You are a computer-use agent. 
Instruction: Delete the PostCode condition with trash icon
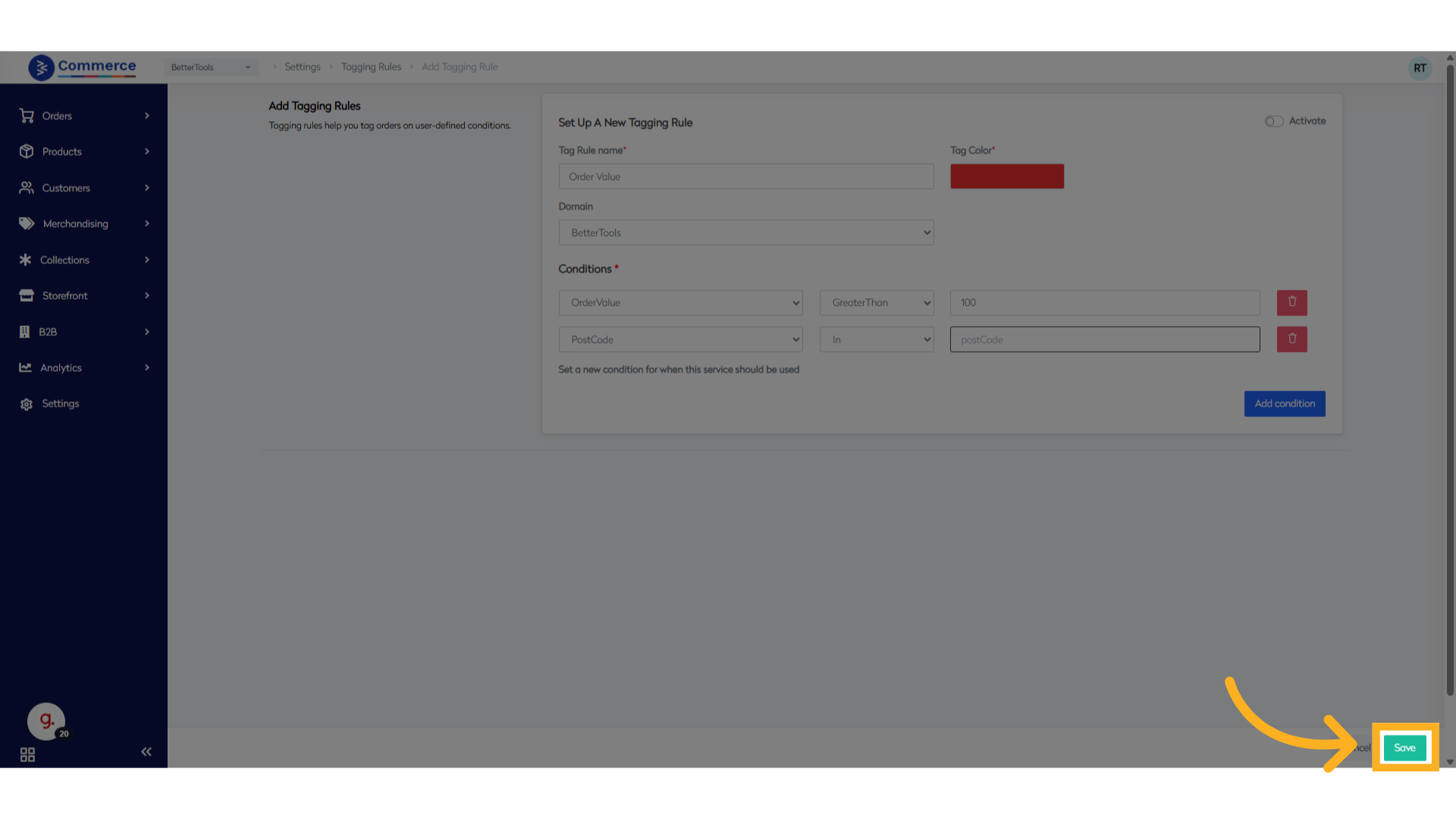point(1291,339)
